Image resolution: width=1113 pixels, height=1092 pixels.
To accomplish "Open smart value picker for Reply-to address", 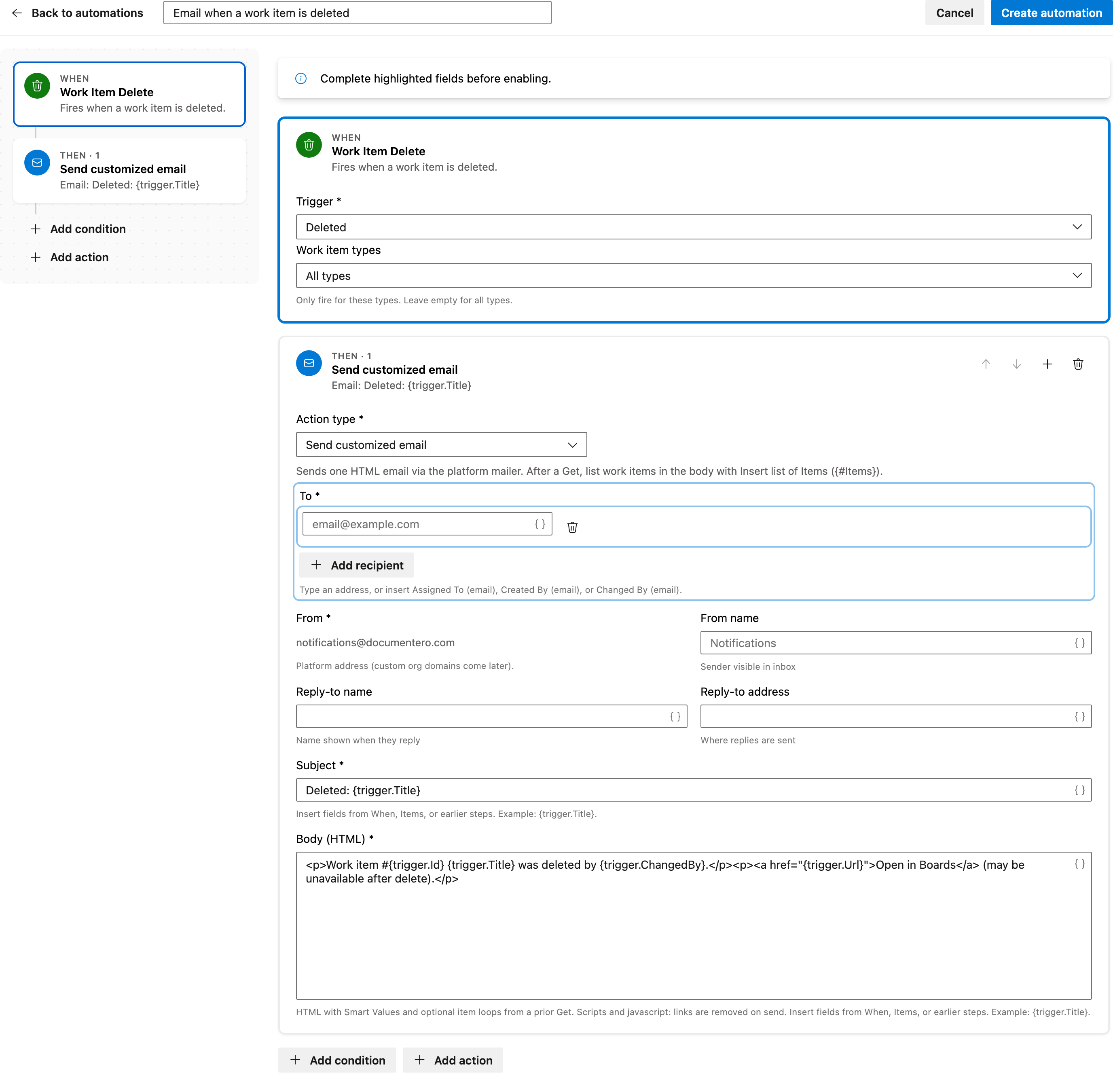I will (1080, 716).
